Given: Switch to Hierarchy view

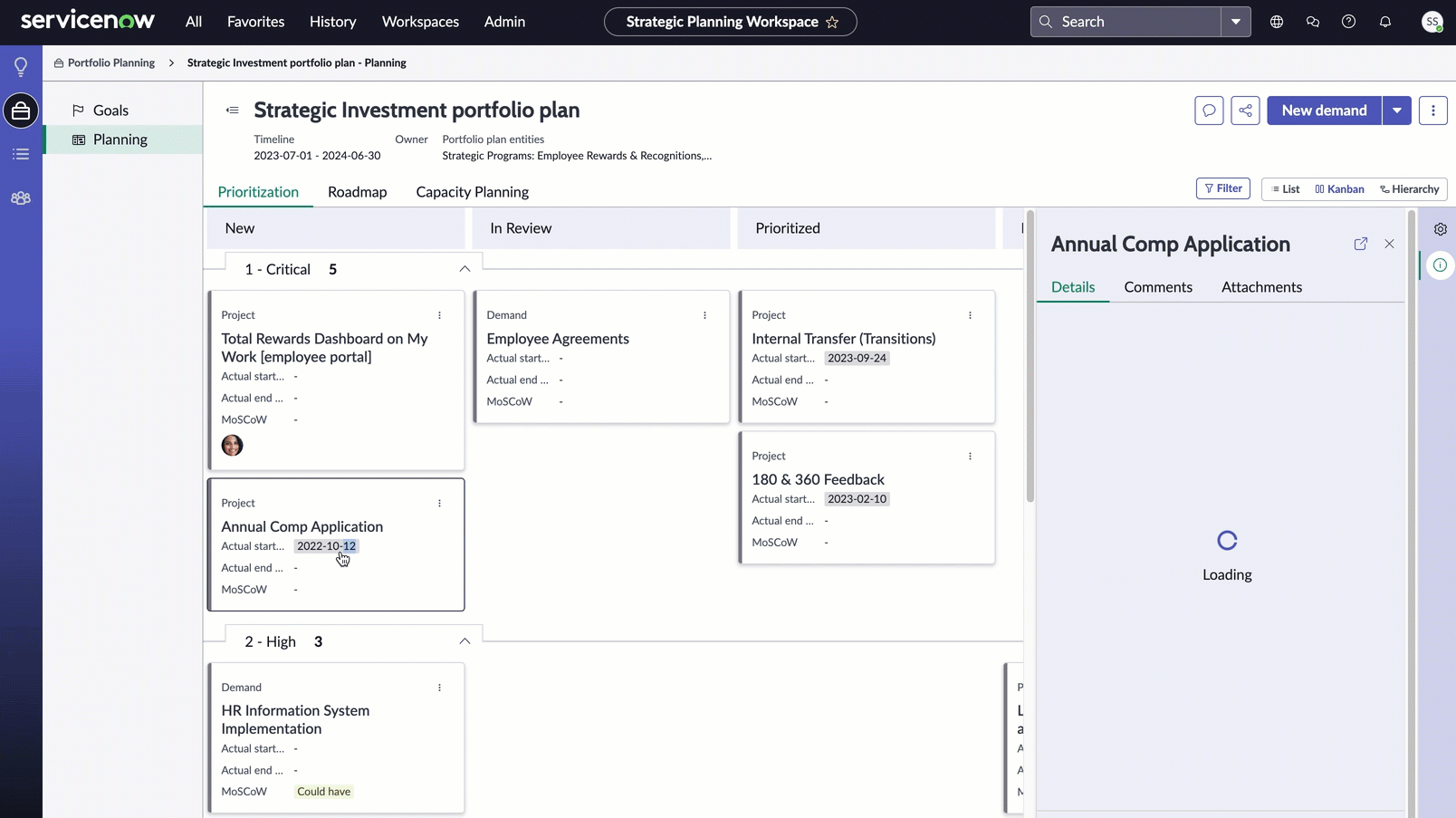Looking at the screenshot, I should (1410, 189).
